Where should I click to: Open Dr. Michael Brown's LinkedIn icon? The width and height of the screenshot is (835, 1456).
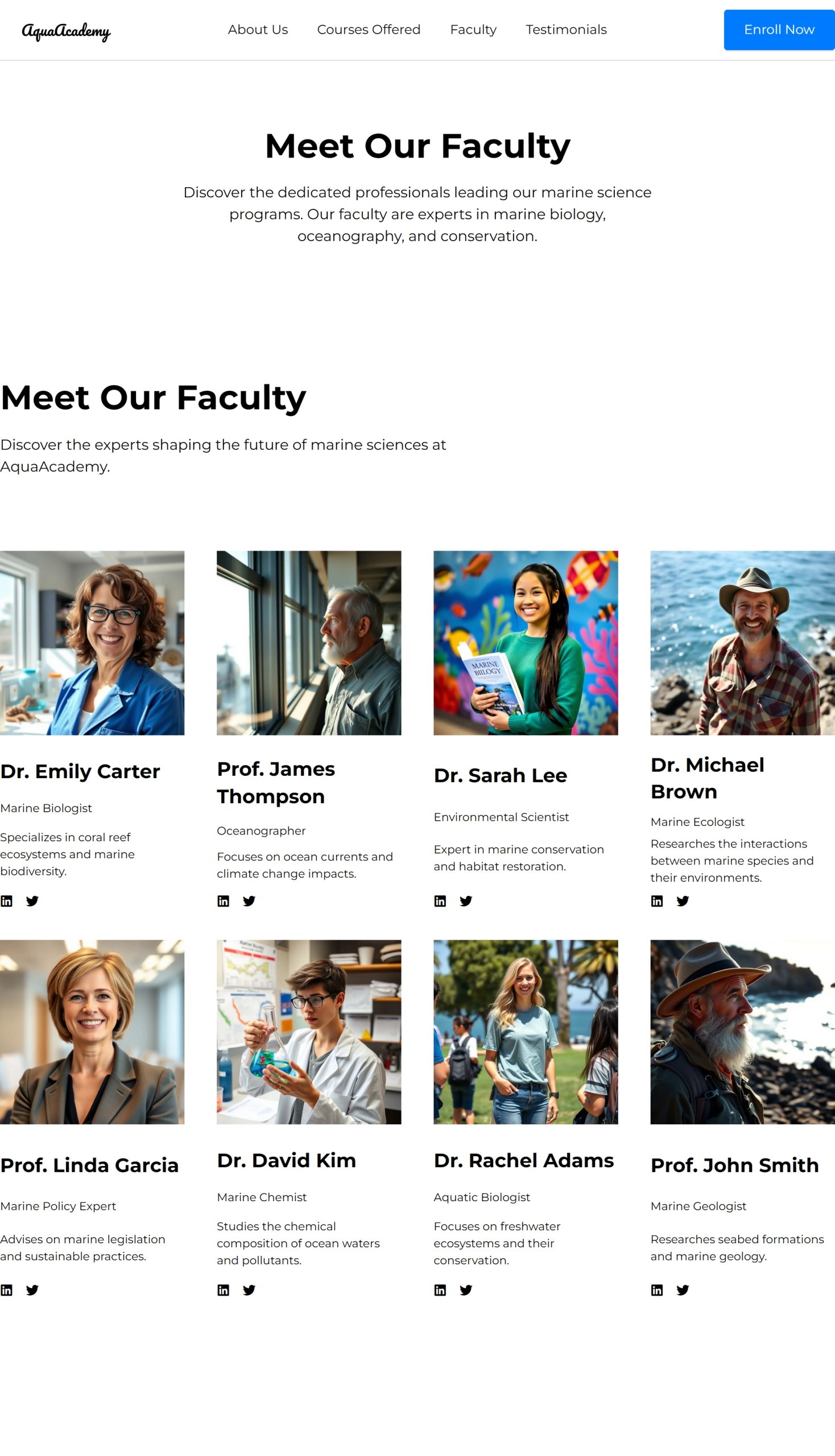click(x=656, y=901)
